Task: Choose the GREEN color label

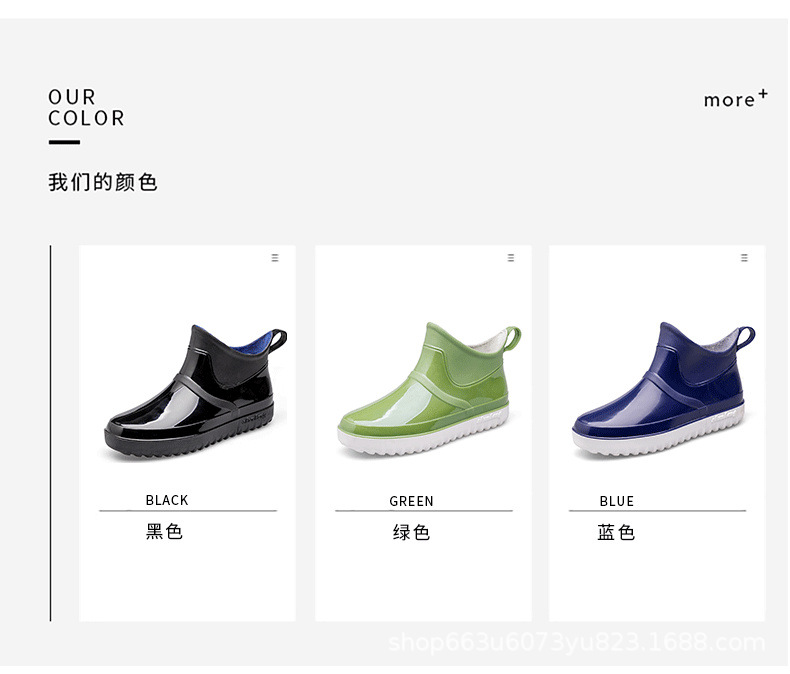Action: point(411,501)
